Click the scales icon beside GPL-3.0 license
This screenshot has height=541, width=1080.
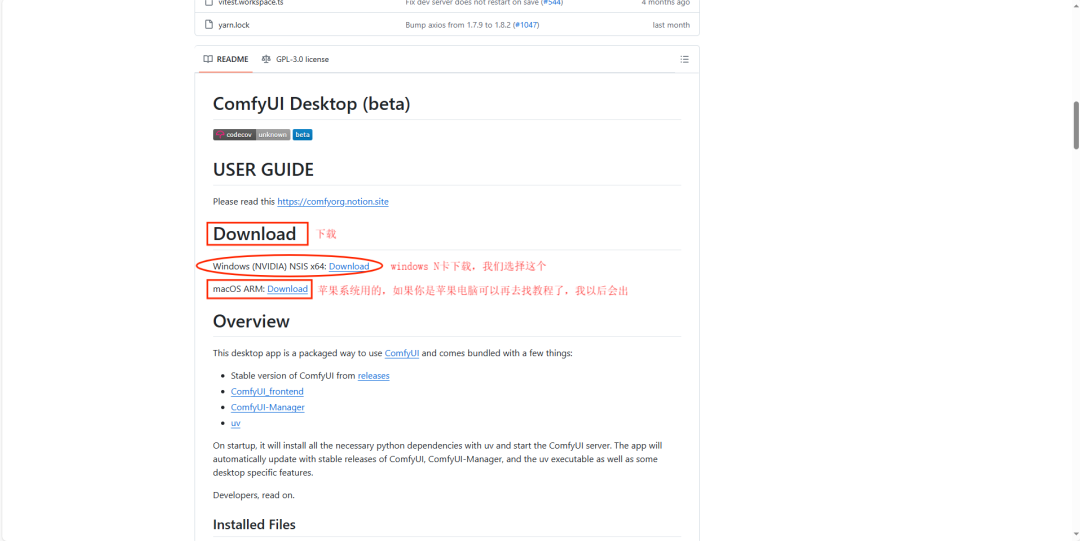pyautogui.click(x=267, y=59)
